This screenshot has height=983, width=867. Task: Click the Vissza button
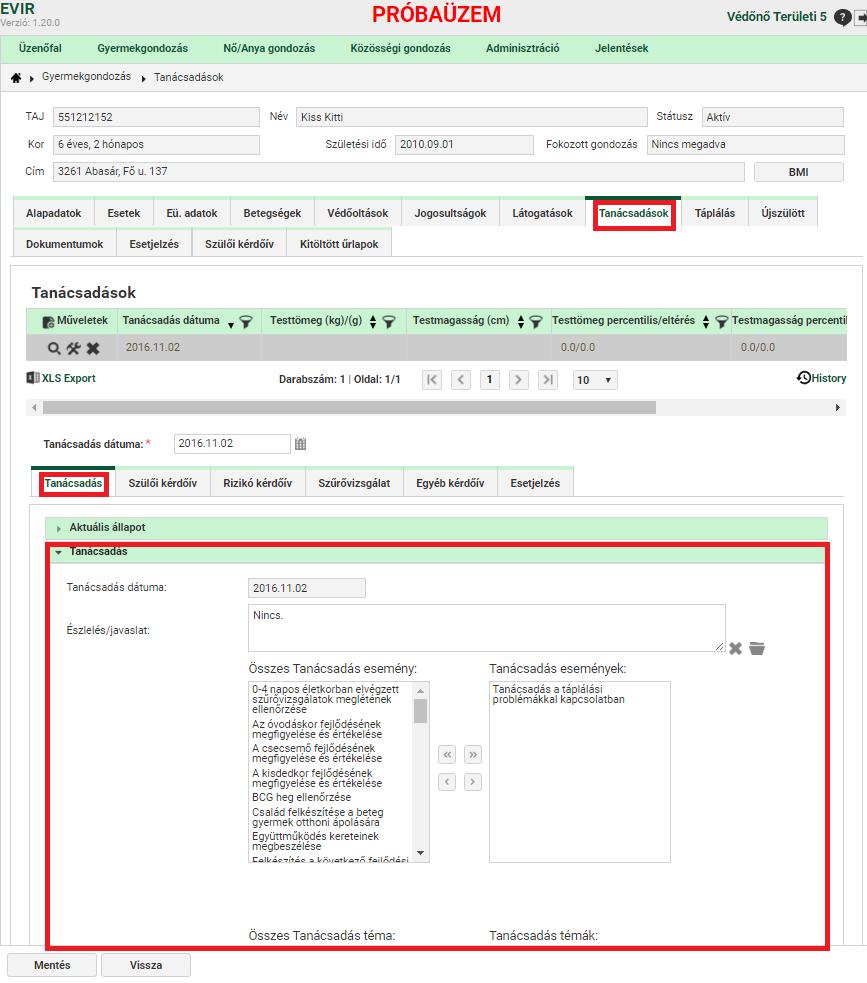coord(145,965)
